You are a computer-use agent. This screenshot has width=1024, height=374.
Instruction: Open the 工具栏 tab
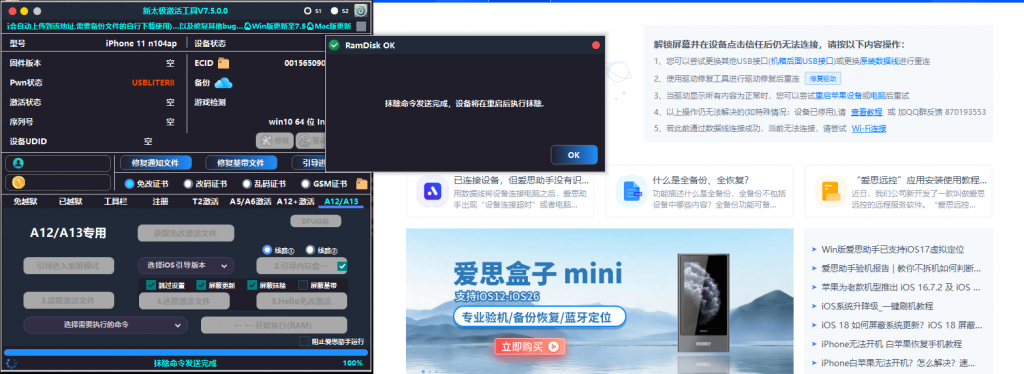(x=116, y=202)
